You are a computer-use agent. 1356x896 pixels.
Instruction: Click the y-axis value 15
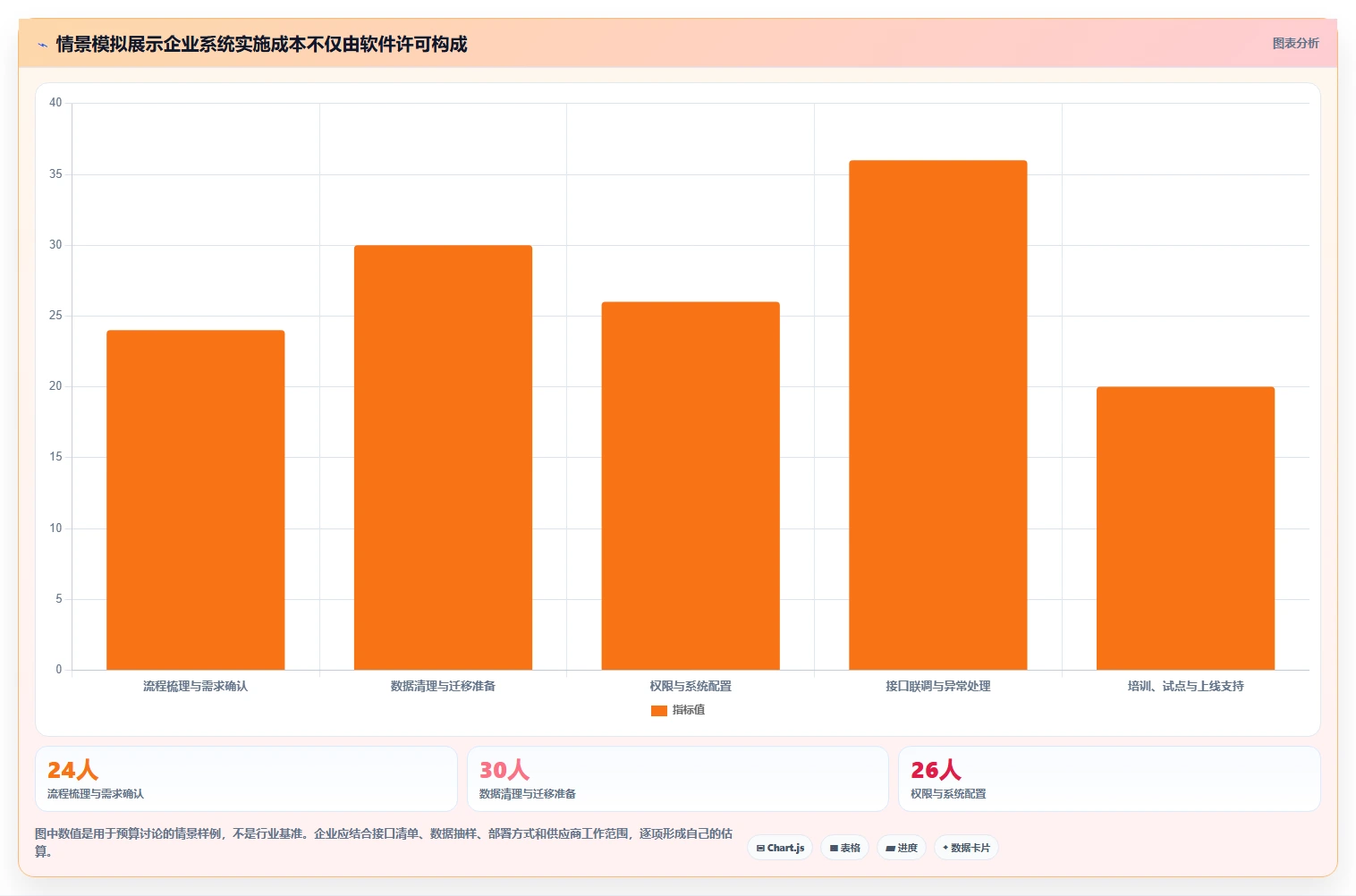(x=55, y=457)
